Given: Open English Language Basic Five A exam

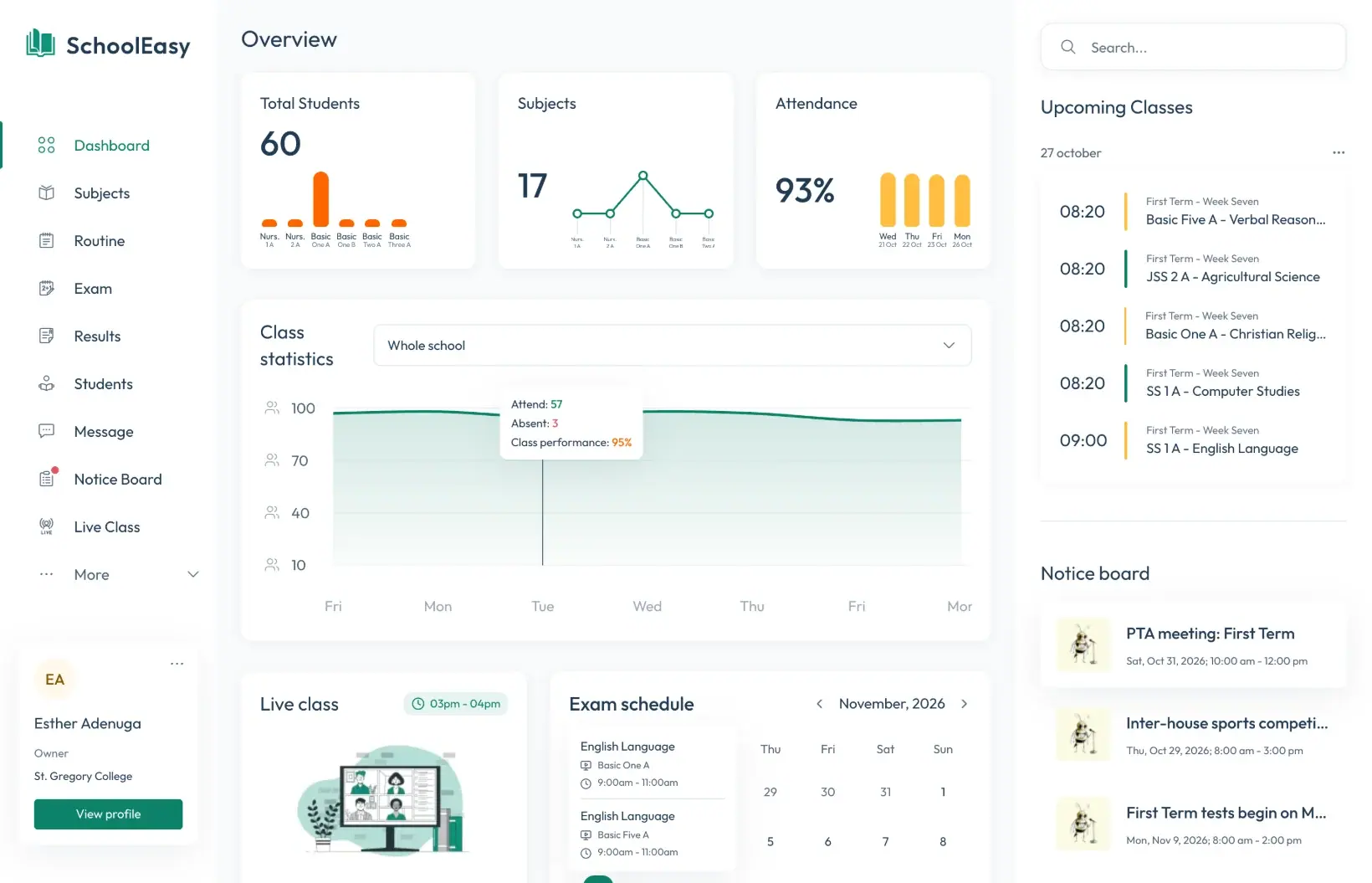Looking at the screenshot, I should coord(651,834).
